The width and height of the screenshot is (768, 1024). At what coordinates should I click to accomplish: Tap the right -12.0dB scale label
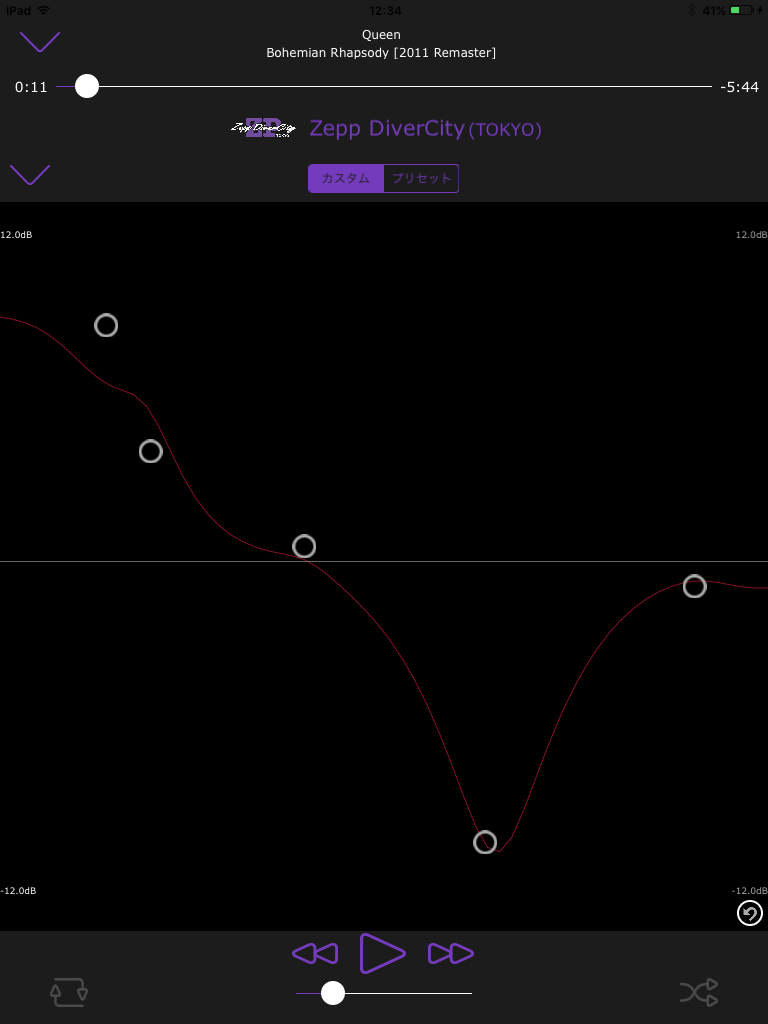[750, 891]
